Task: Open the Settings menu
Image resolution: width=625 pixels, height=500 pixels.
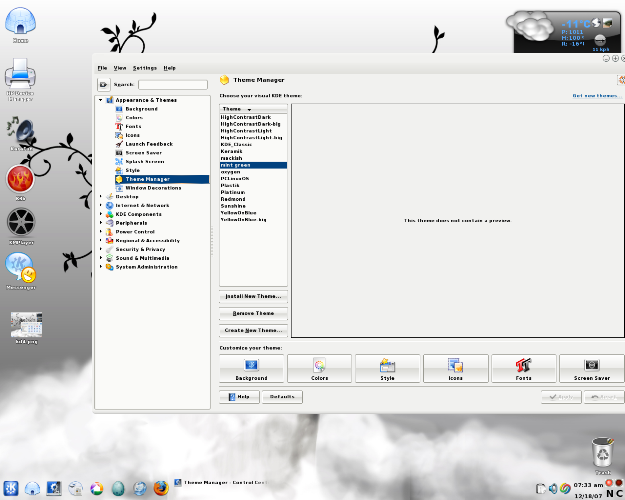Action: [145, 68]
